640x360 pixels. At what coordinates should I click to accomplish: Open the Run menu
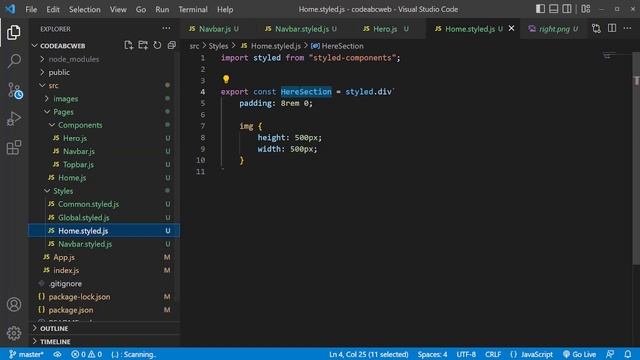click(x=162, y=9)
